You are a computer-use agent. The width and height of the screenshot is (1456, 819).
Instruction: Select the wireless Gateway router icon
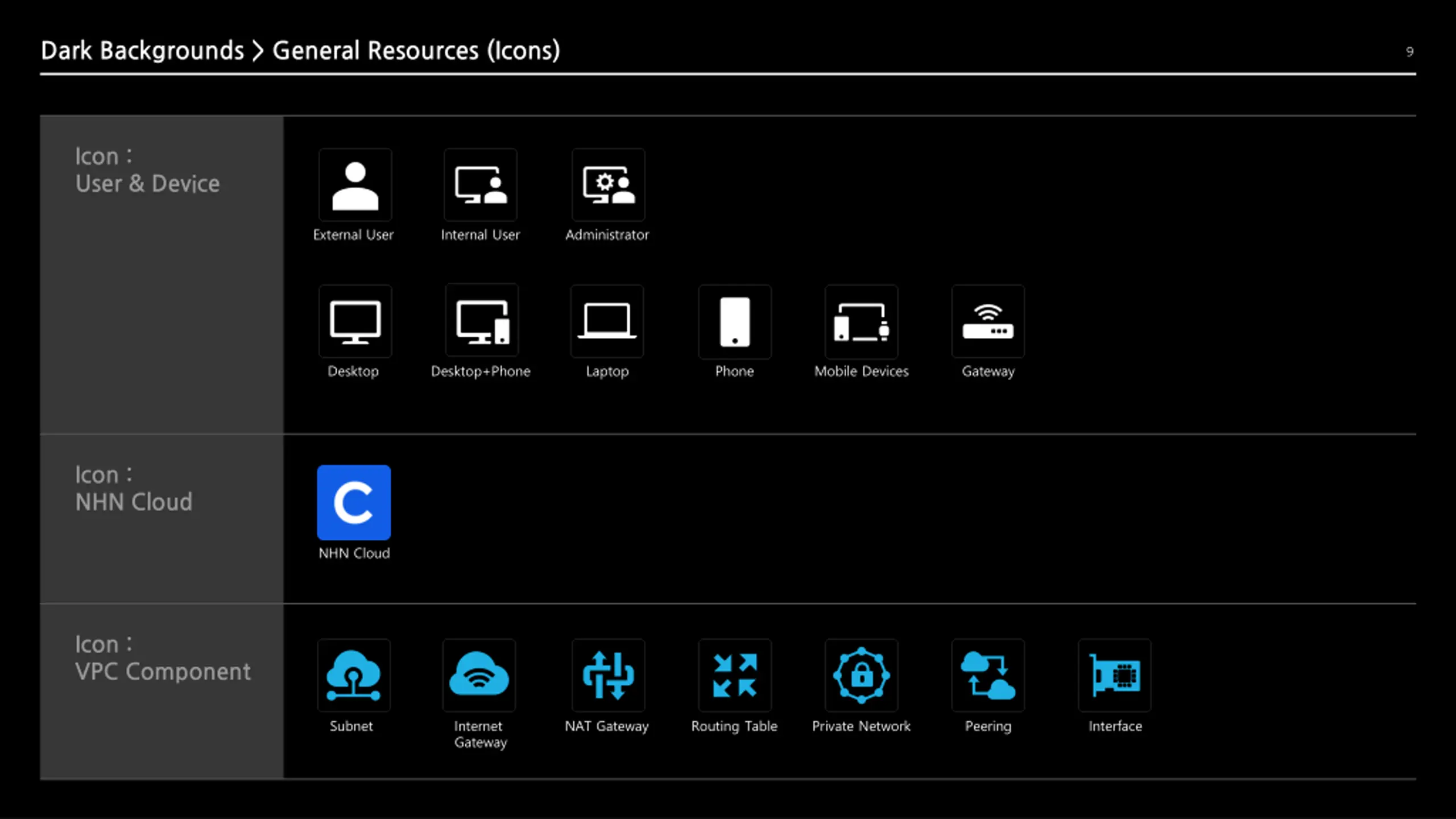988,321
